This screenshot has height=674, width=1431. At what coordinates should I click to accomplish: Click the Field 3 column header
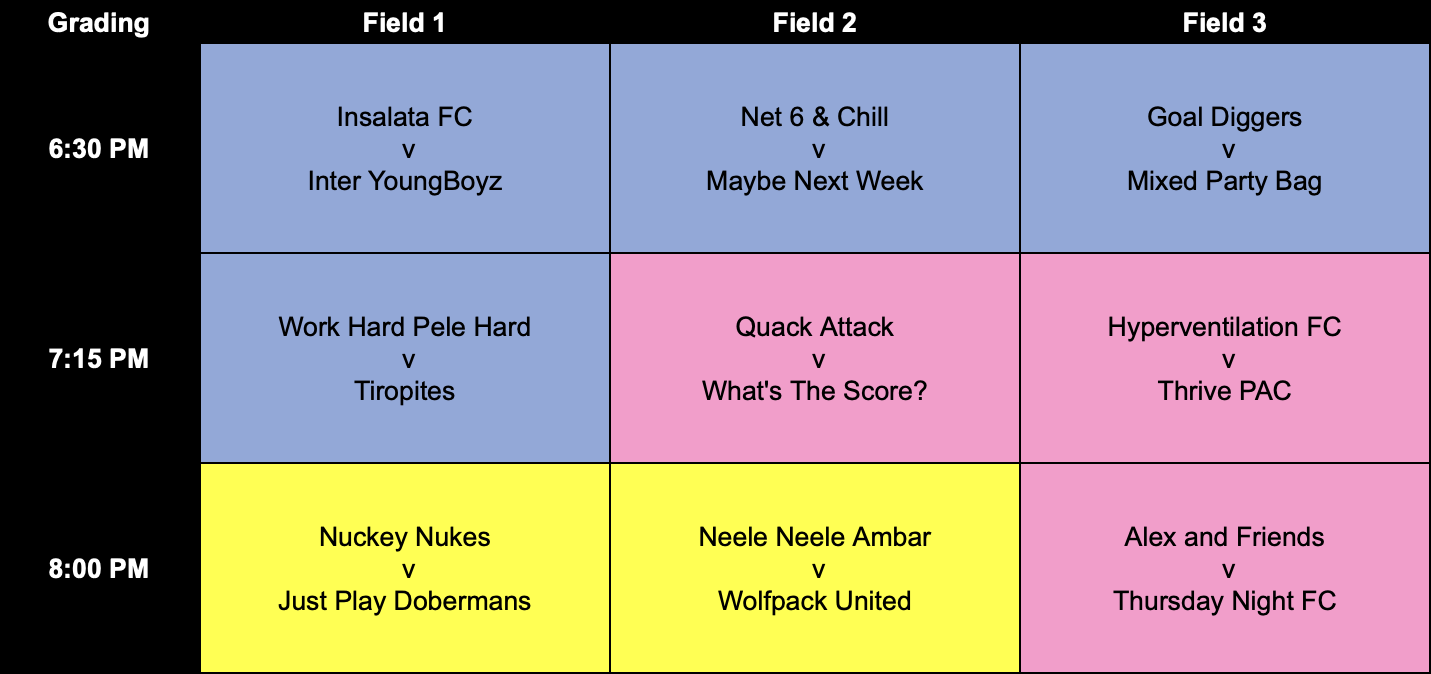tap(1225, 22)
